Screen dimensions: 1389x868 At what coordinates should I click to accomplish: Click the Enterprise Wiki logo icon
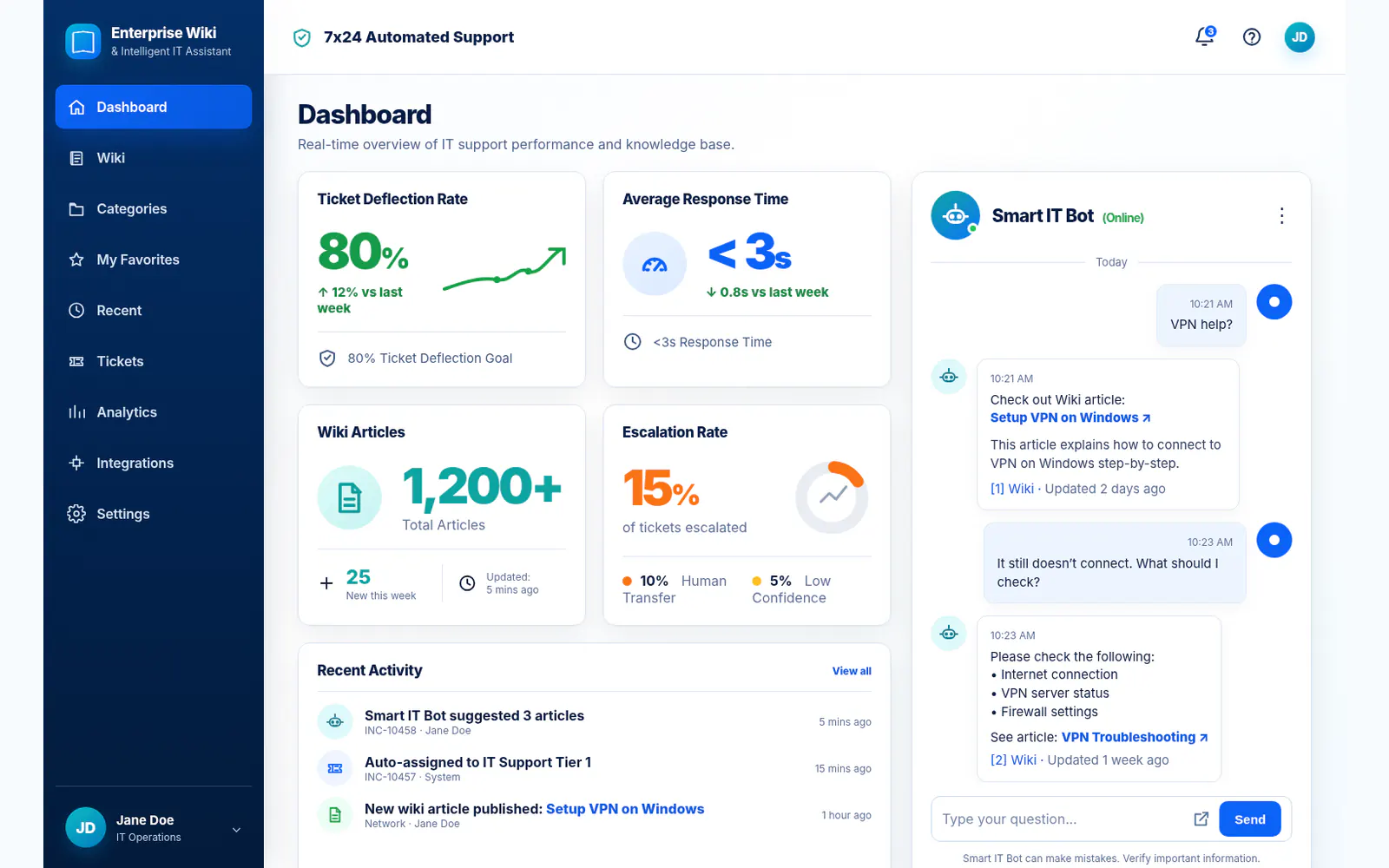83,41
